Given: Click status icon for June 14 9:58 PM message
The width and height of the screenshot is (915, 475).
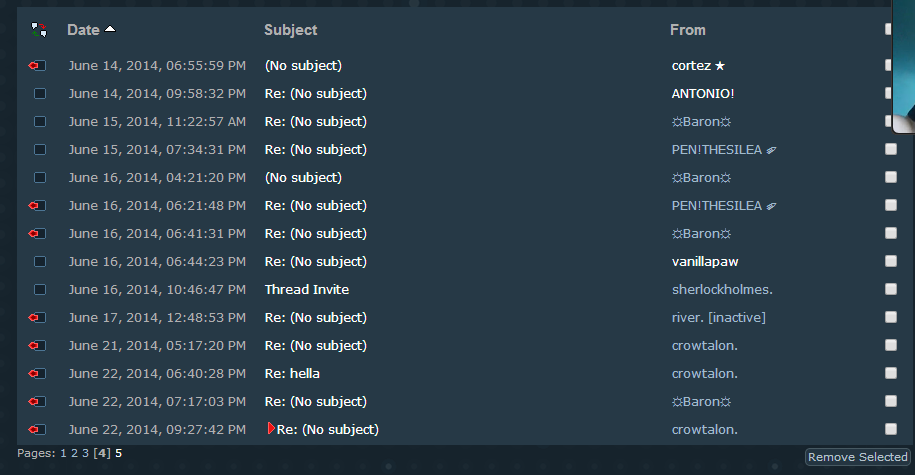Looking at the screenshot, I should tap(40, 94).
